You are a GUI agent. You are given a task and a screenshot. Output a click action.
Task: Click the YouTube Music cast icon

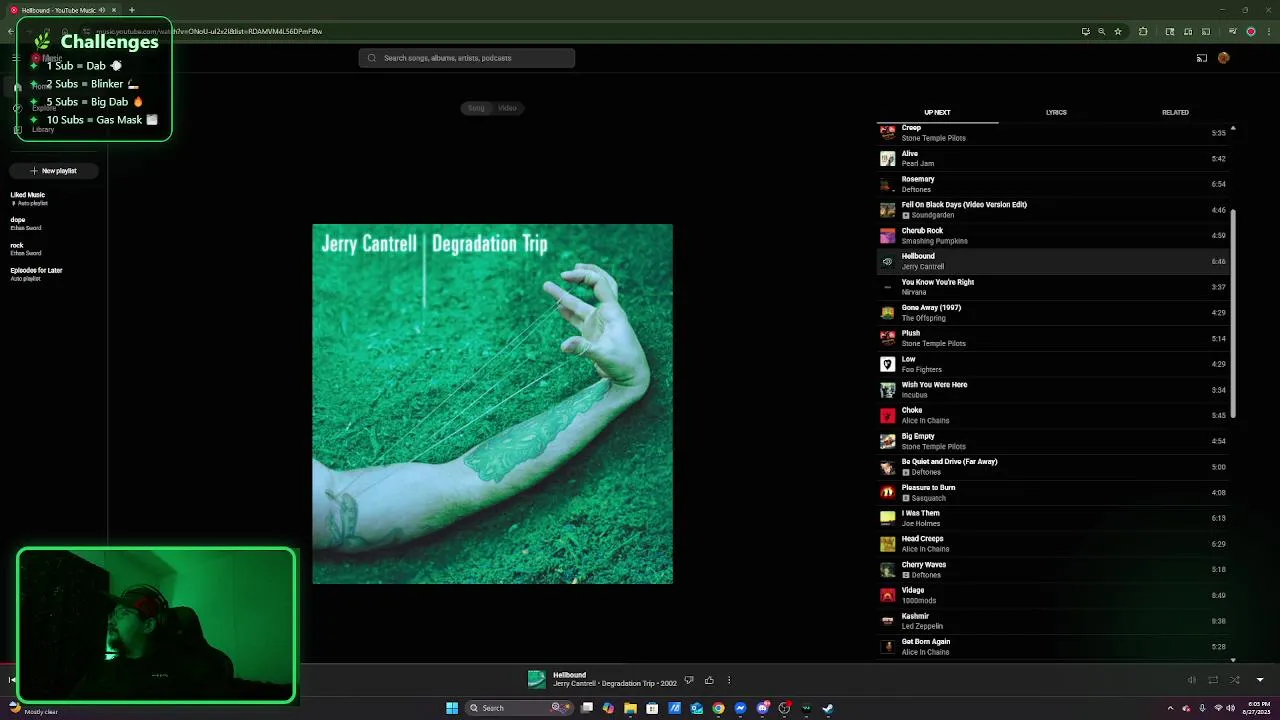(1202, 58)
